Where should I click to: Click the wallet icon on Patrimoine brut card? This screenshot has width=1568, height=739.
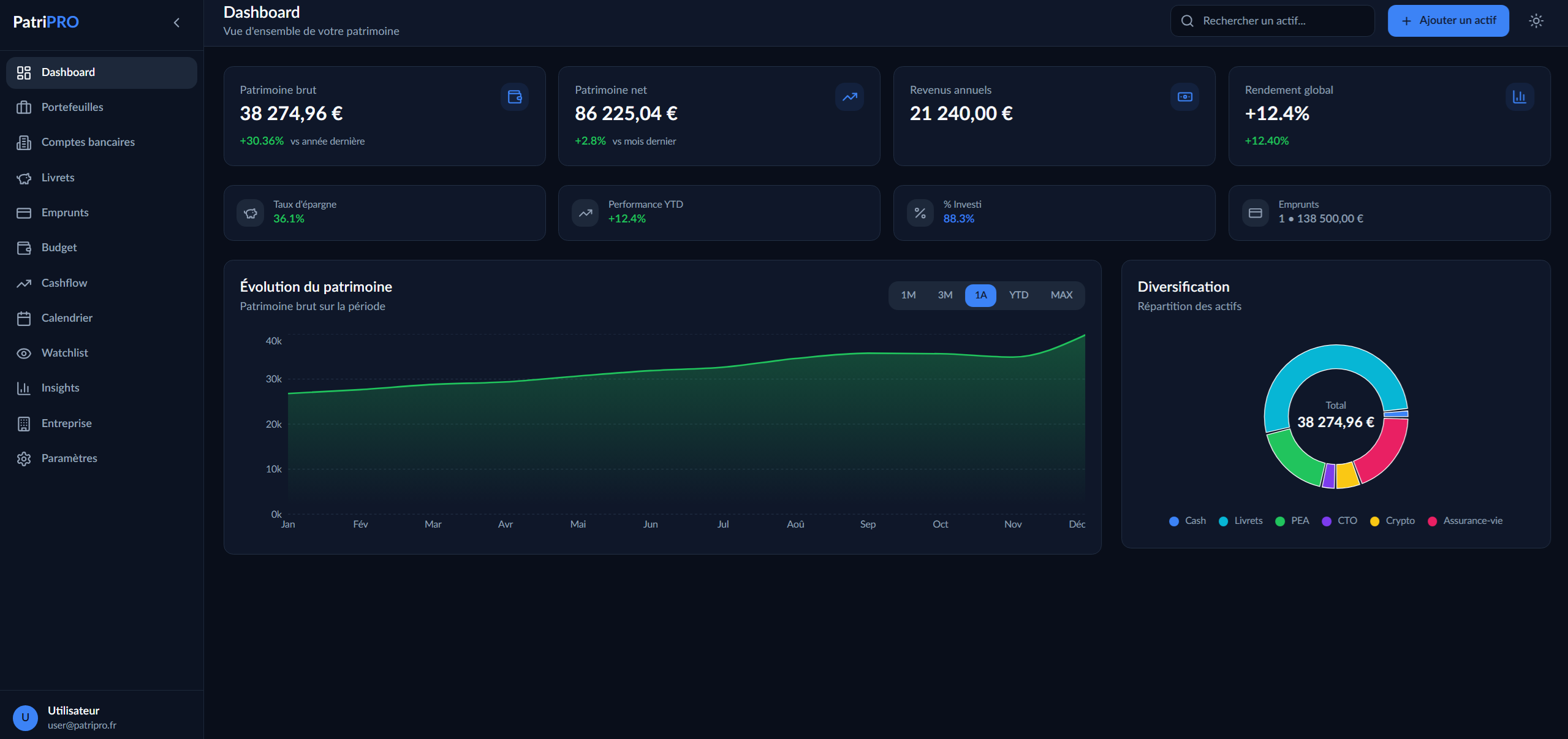click(x=515, y=97)
